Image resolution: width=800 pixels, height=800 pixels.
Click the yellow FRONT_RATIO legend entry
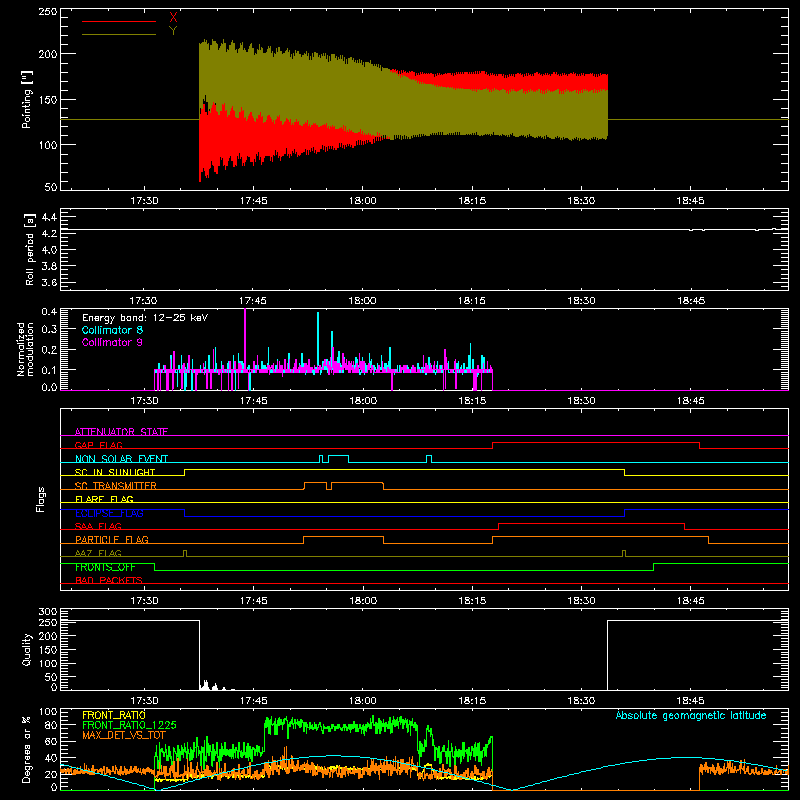point(114,715)
